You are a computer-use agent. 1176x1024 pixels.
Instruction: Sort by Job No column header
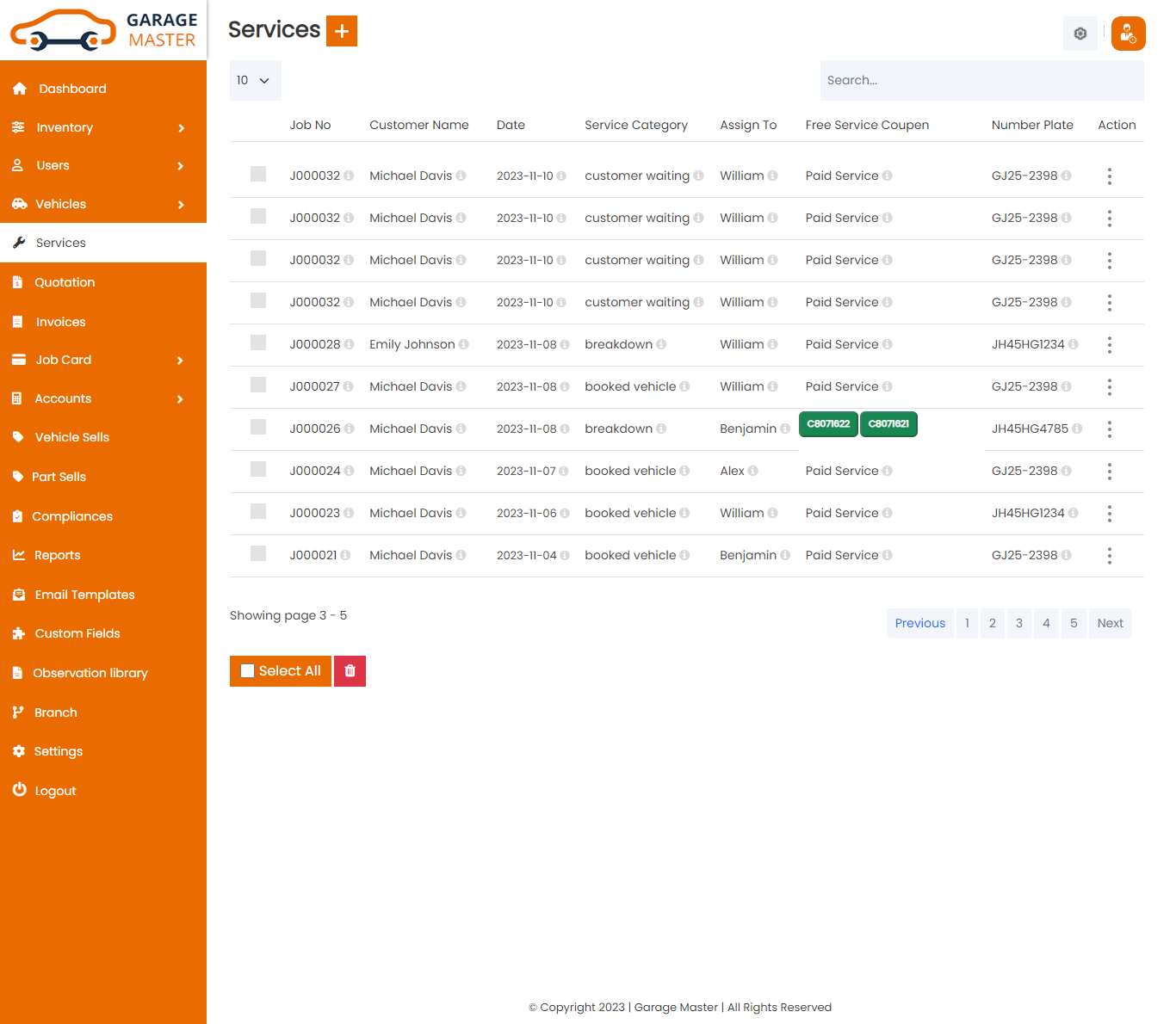[310, 125]
